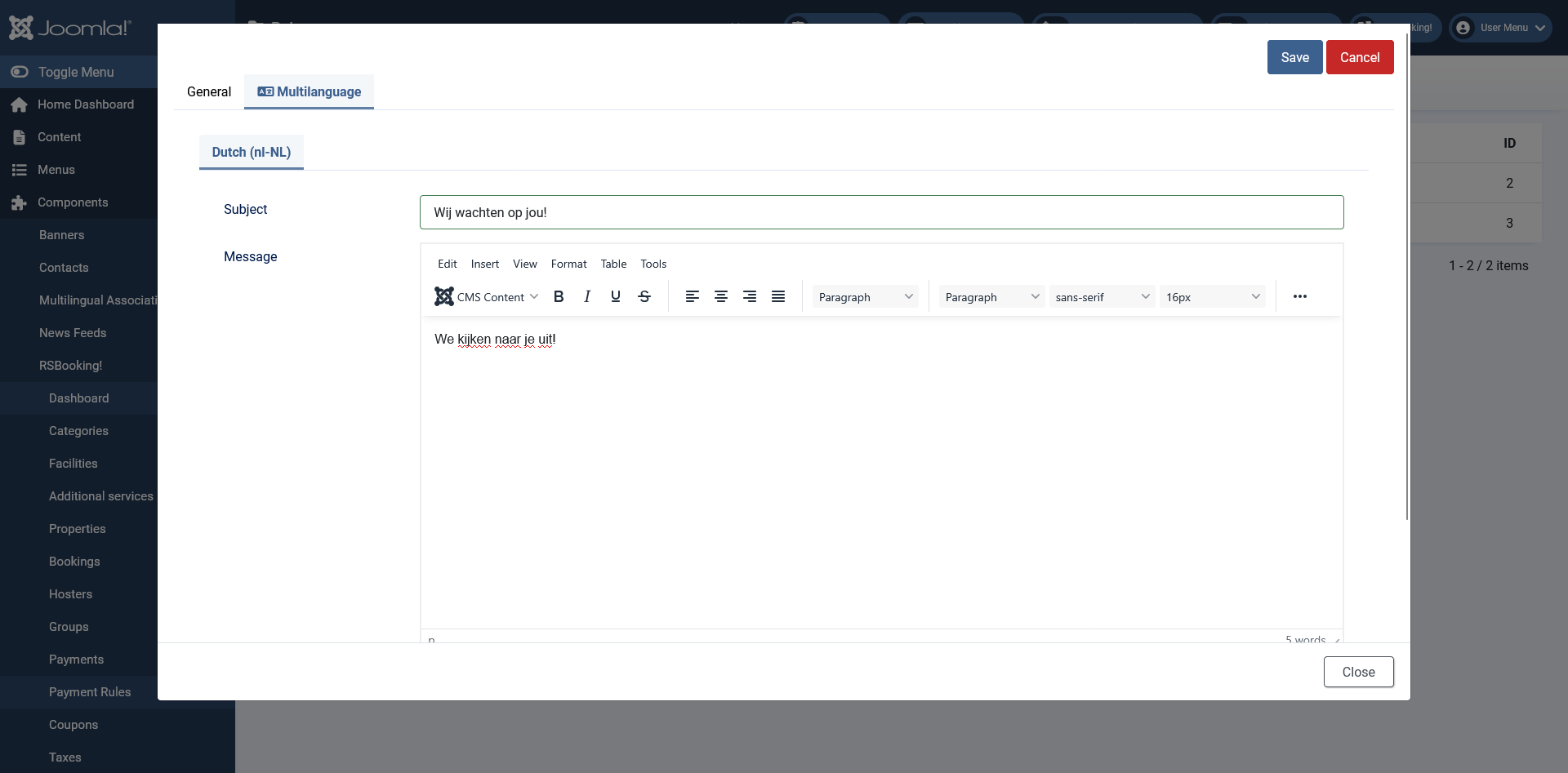Open the View menu
Screen dimensions: 1568x773
[524, 264]
